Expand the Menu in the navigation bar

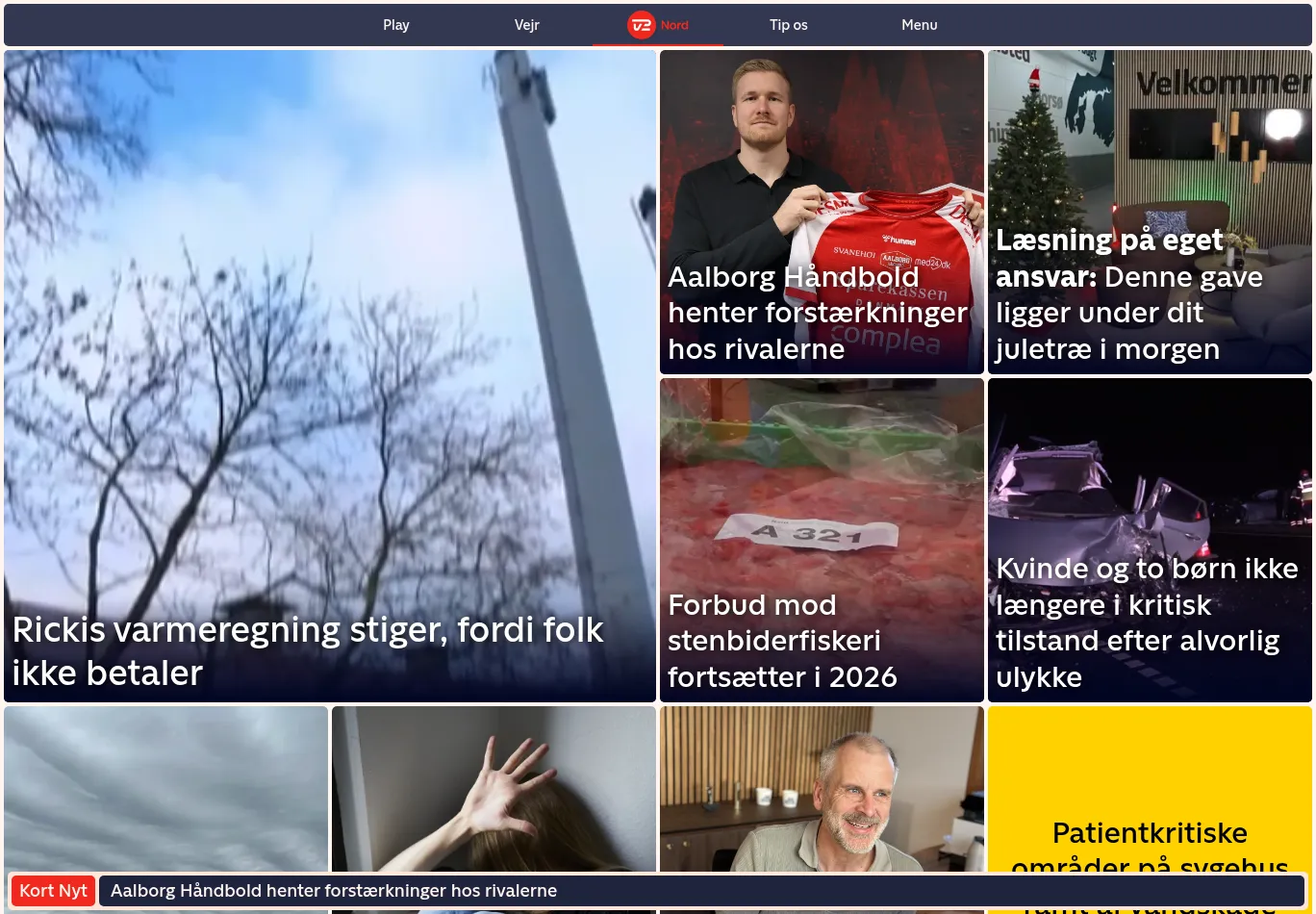click(x=919, y=25)
